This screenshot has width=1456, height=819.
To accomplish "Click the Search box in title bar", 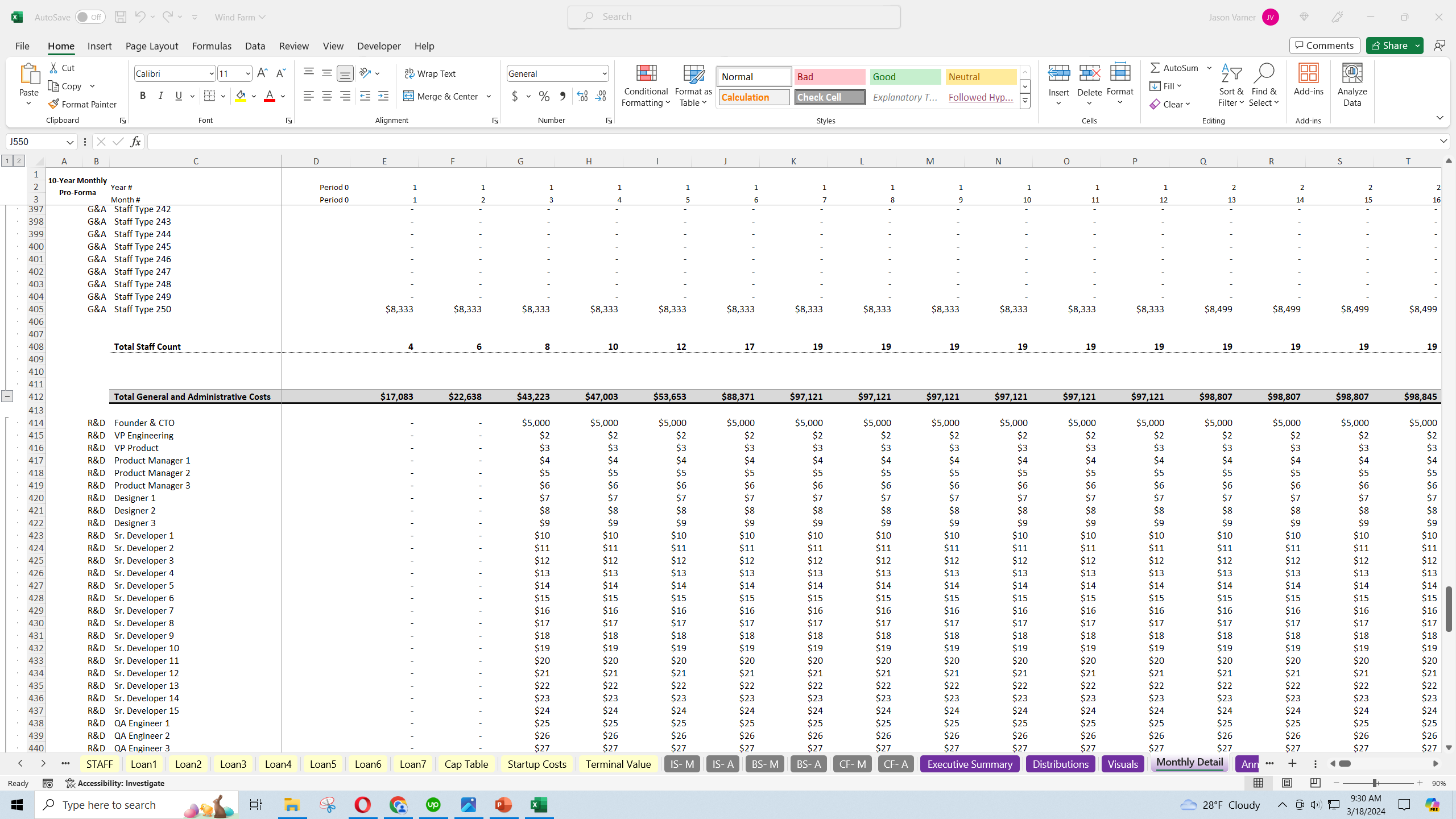I will coord(734,17).
